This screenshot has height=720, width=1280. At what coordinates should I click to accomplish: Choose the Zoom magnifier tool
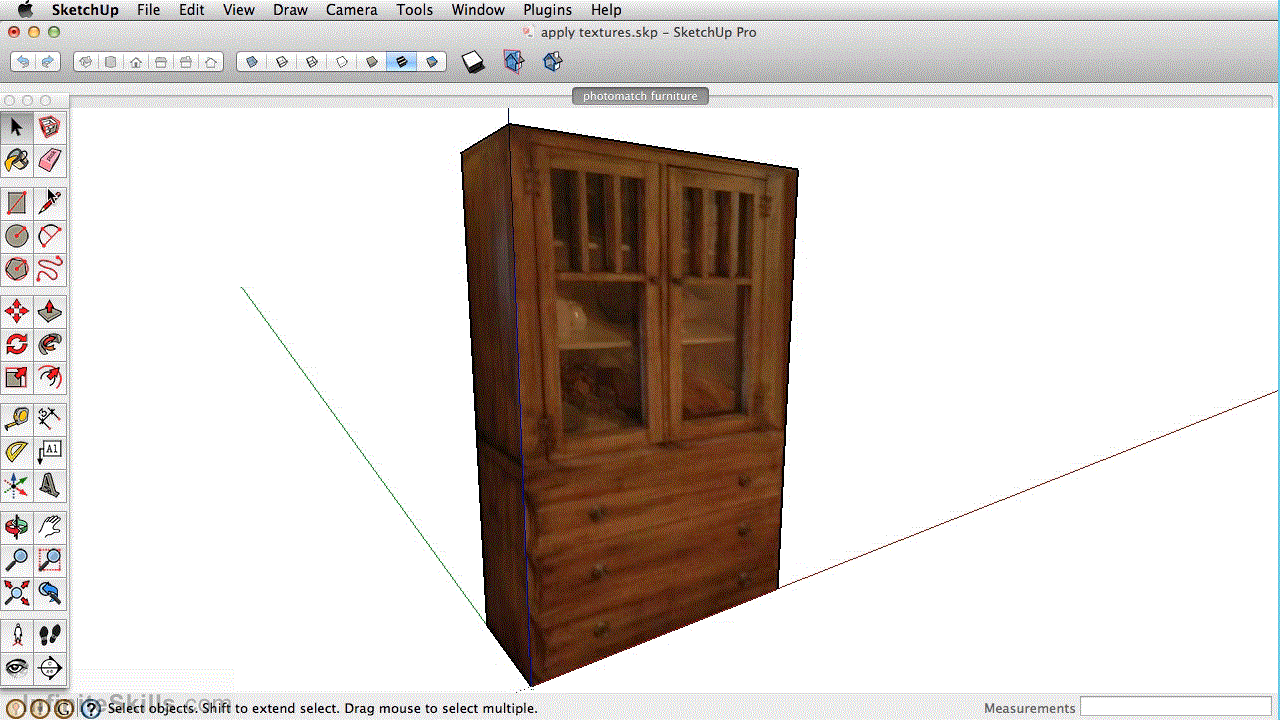tap(17, 560)
